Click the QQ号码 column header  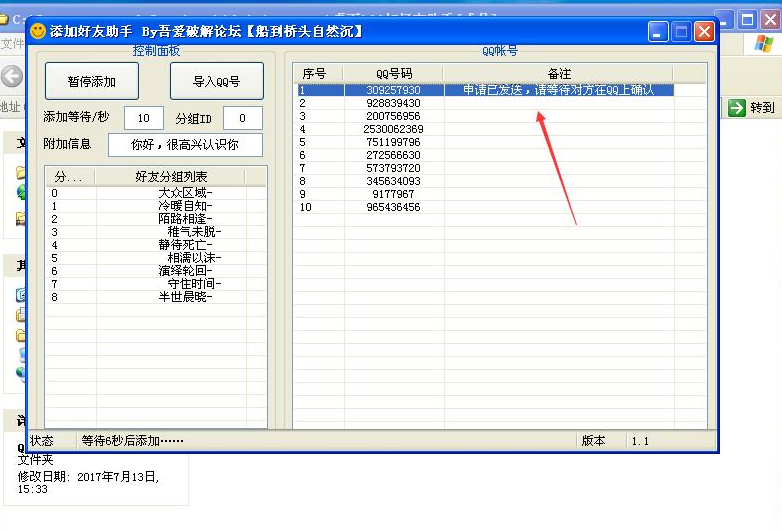coord(393,74)
